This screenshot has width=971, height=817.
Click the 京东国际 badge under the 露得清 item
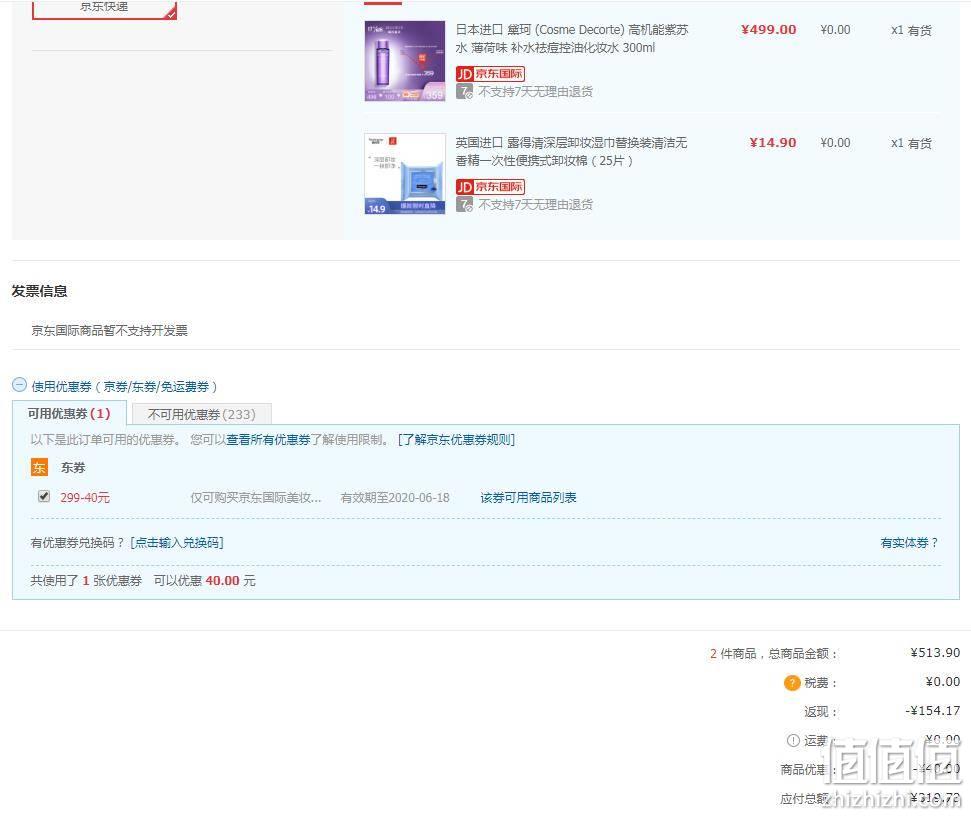point(490,186)
